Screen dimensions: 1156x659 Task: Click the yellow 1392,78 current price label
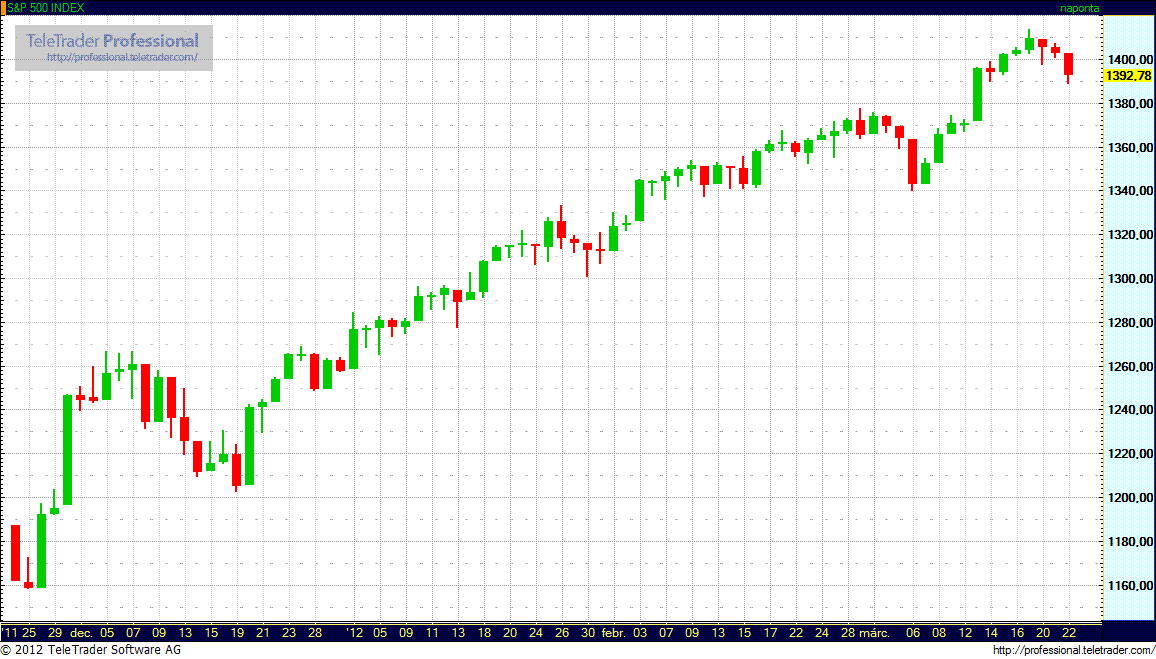click(1128, 76)
